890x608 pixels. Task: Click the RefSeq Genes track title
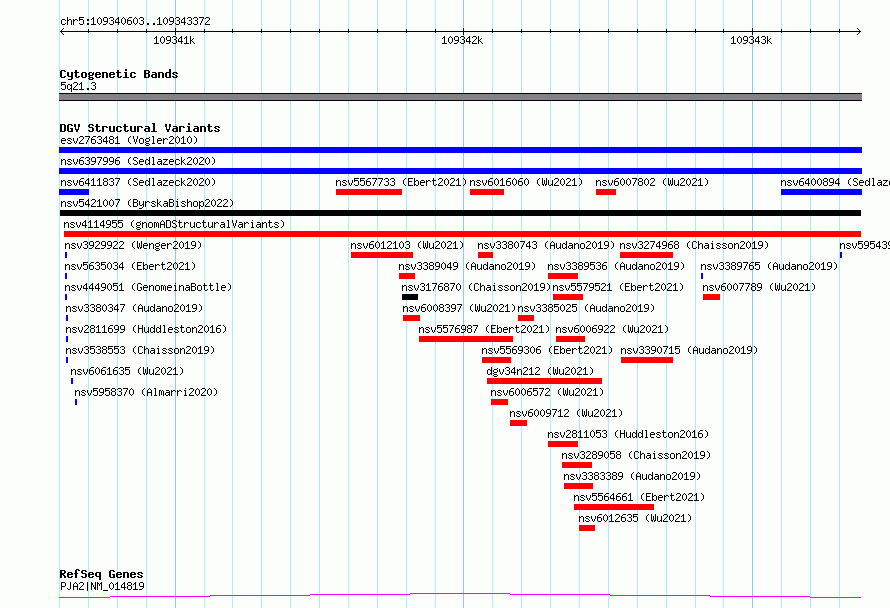click(x=101, y=575)
